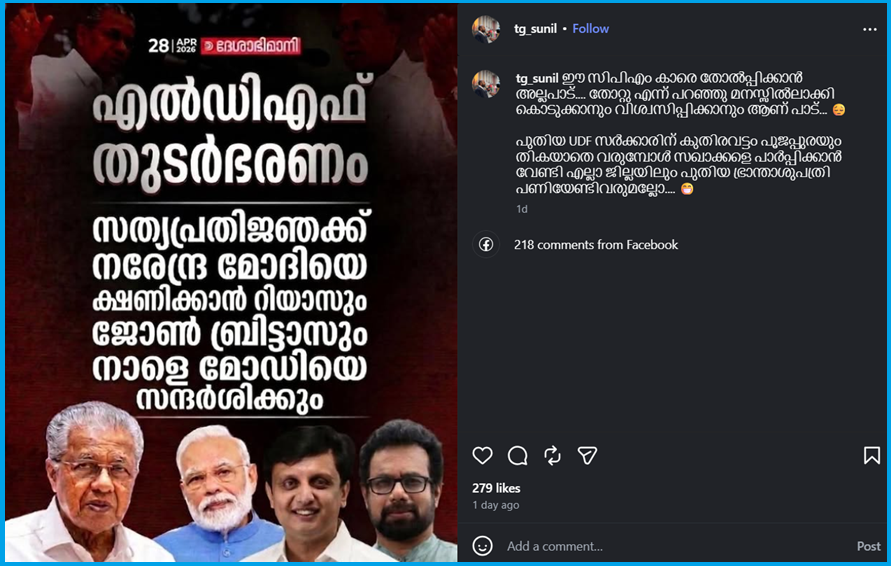View the 218 comments from Facebook
This screenshot has height=566, width=891.
click(596, 245)
